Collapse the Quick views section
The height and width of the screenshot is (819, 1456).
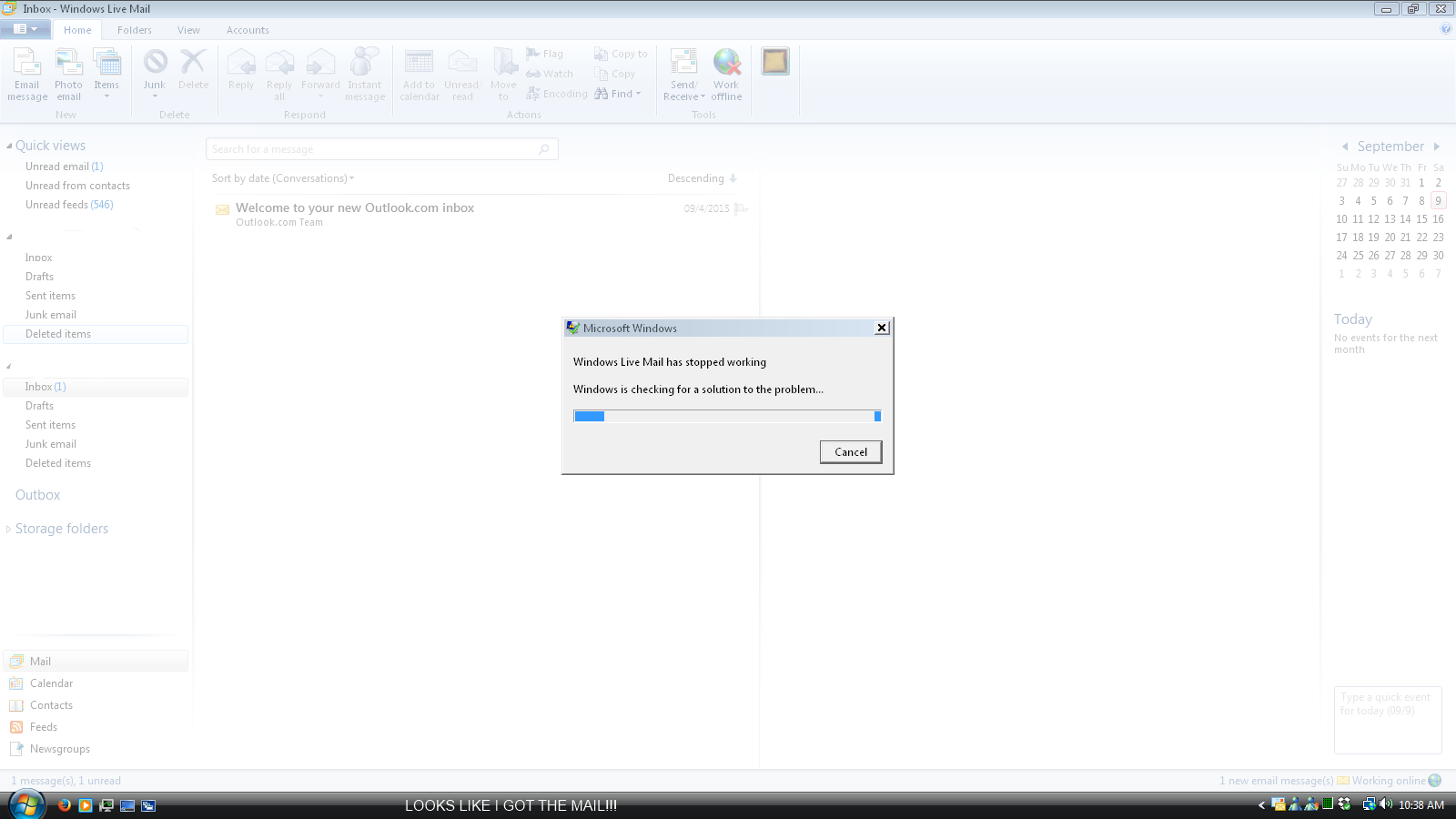[x=9, y=146]
